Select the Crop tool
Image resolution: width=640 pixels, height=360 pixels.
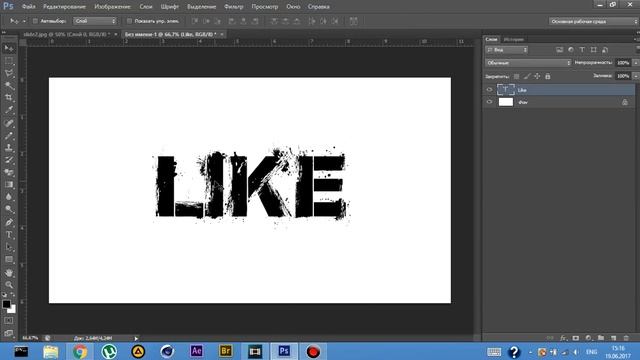click(9, 98)
